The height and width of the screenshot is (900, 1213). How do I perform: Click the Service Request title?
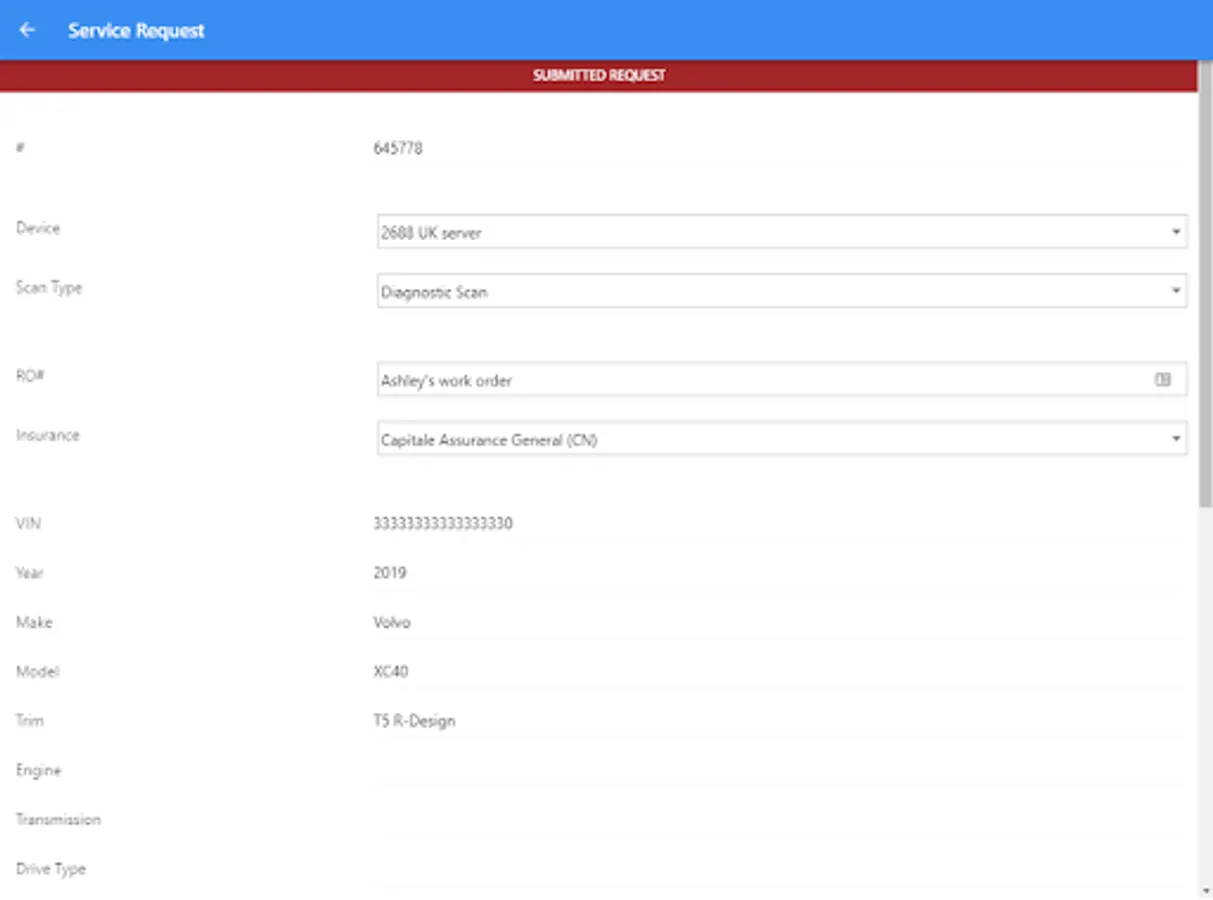pos(136,30)
